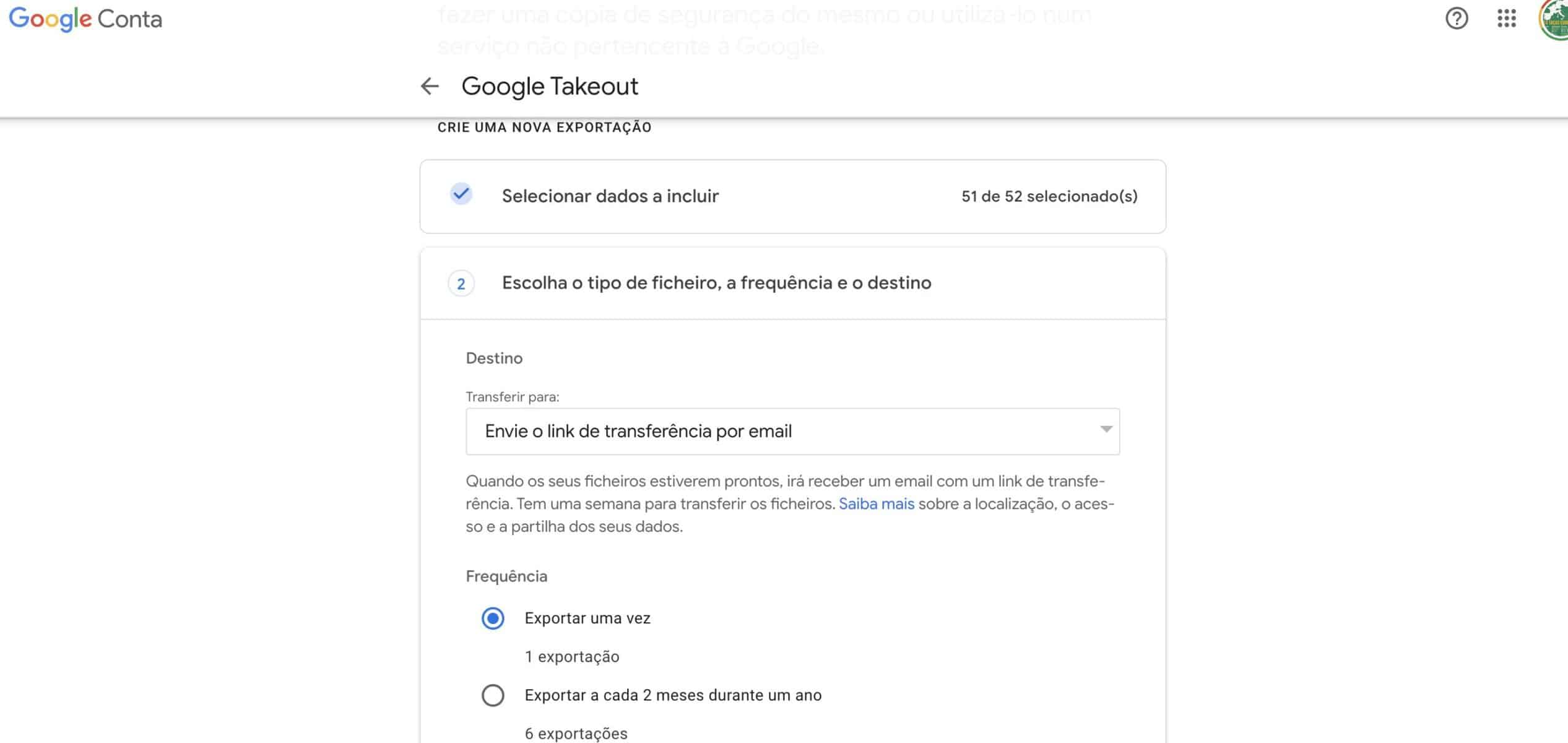Expand Envie o link de transferência combo box
This screenshot has width=1568, height=743.
point(792,432)
